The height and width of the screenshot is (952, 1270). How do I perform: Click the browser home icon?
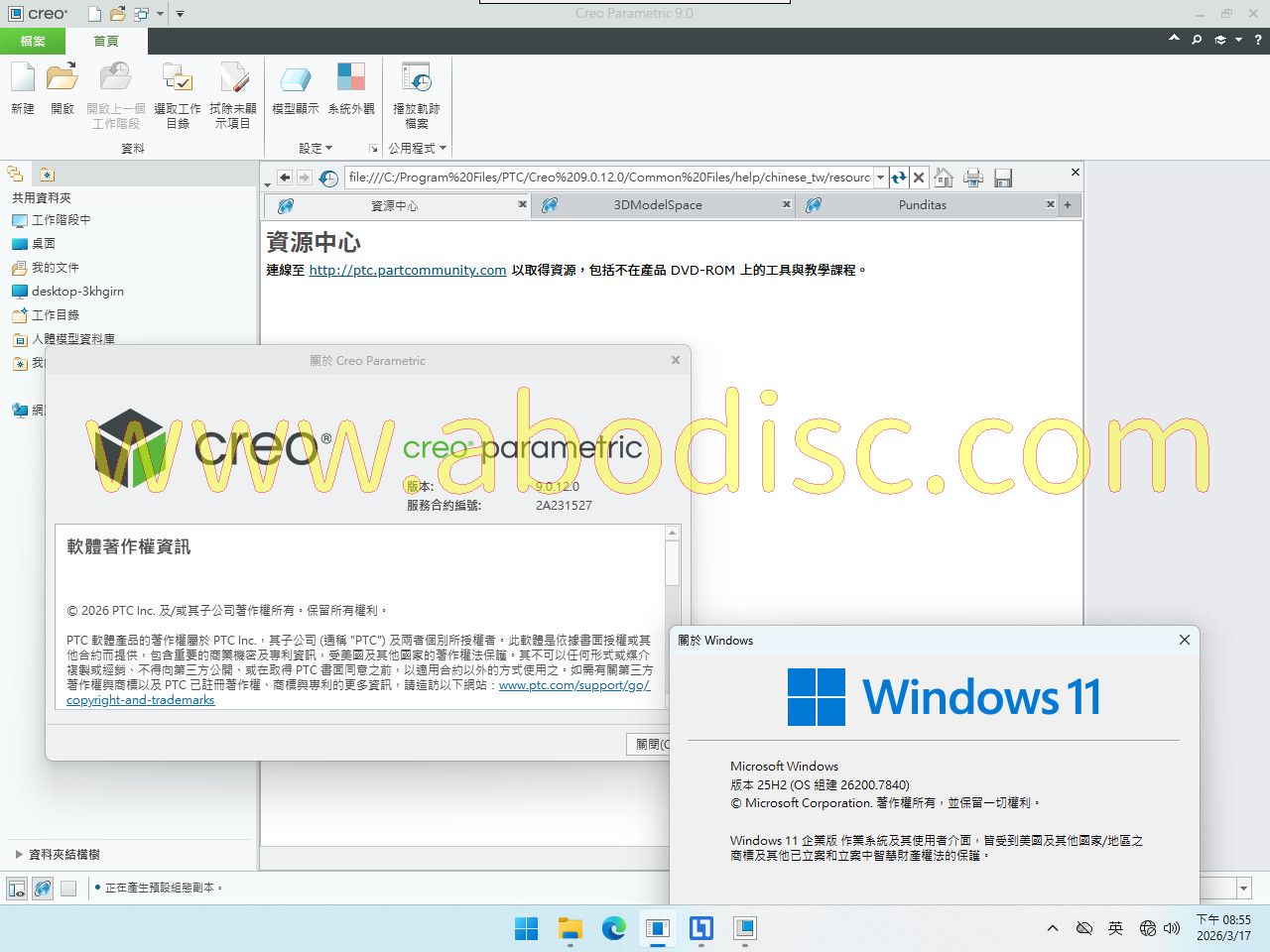[x=944, y=178]
